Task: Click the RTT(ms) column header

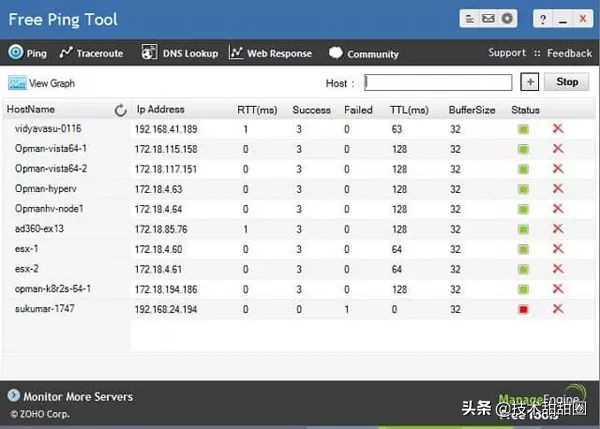Action: pyautogui.click(x=257, y=110)
